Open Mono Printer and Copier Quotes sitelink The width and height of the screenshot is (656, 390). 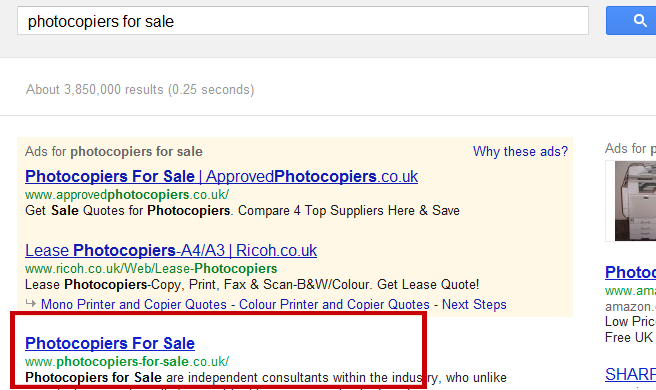(x=134, y=304)
